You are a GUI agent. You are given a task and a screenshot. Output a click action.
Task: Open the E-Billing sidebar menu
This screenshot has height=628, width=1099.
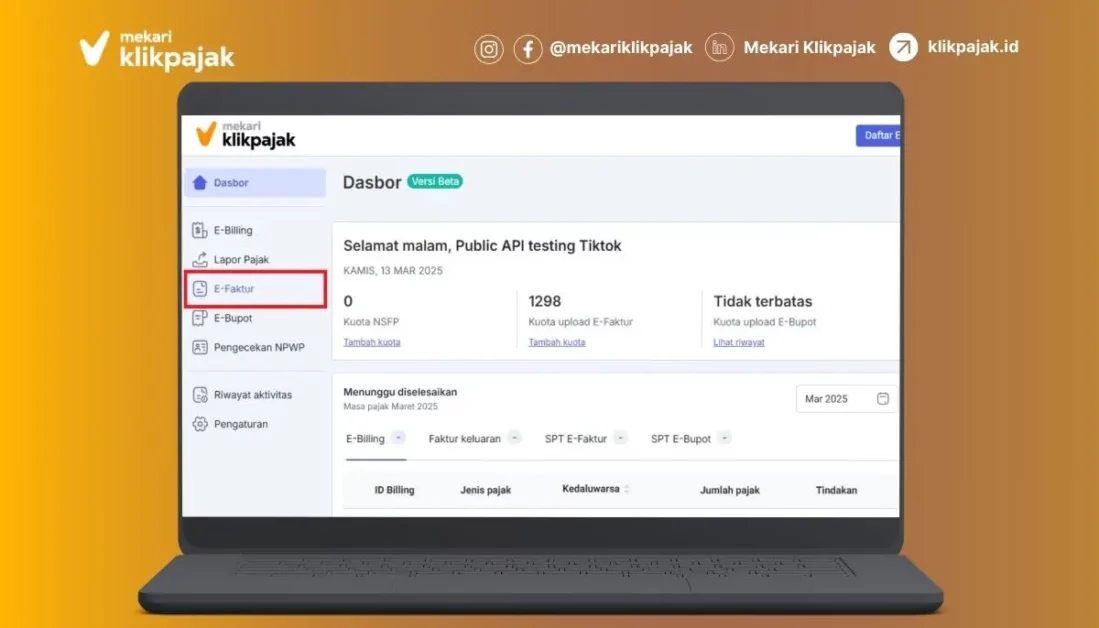click(x=255, y=230)
